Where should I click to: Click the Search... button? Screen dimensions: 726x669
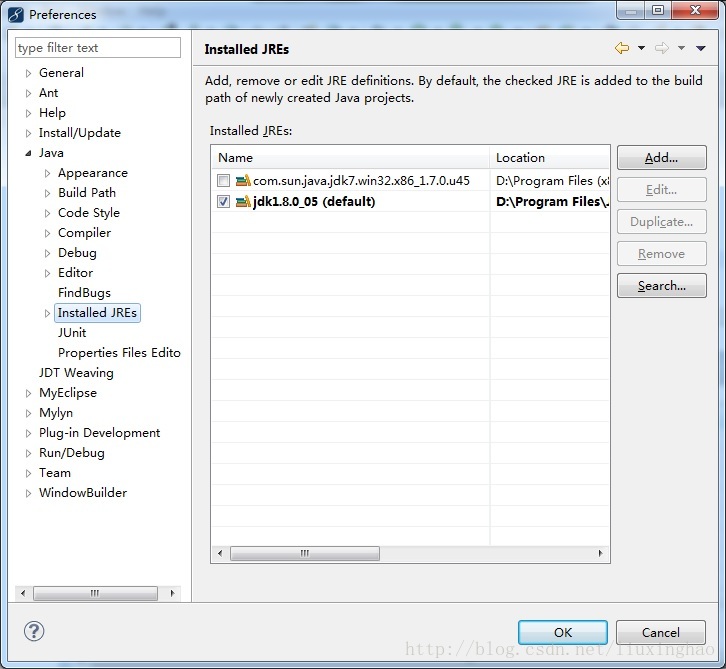click(x=662, y=286)
